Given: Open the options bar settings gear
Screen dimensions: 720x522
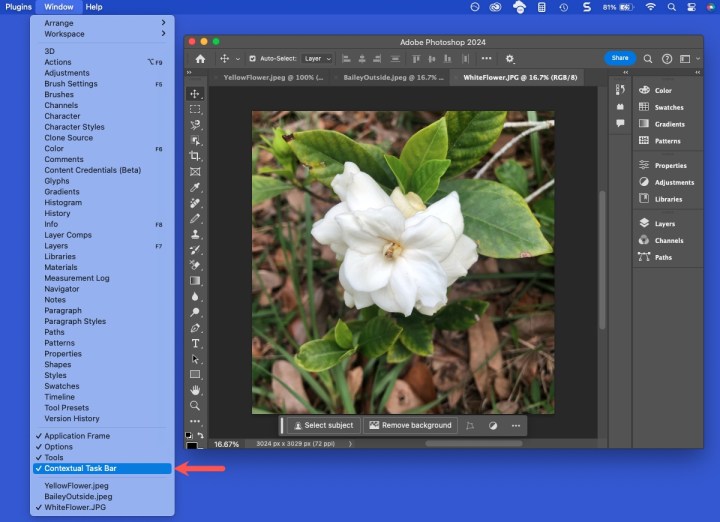Looking at the screenshot, I should [510, 59].
